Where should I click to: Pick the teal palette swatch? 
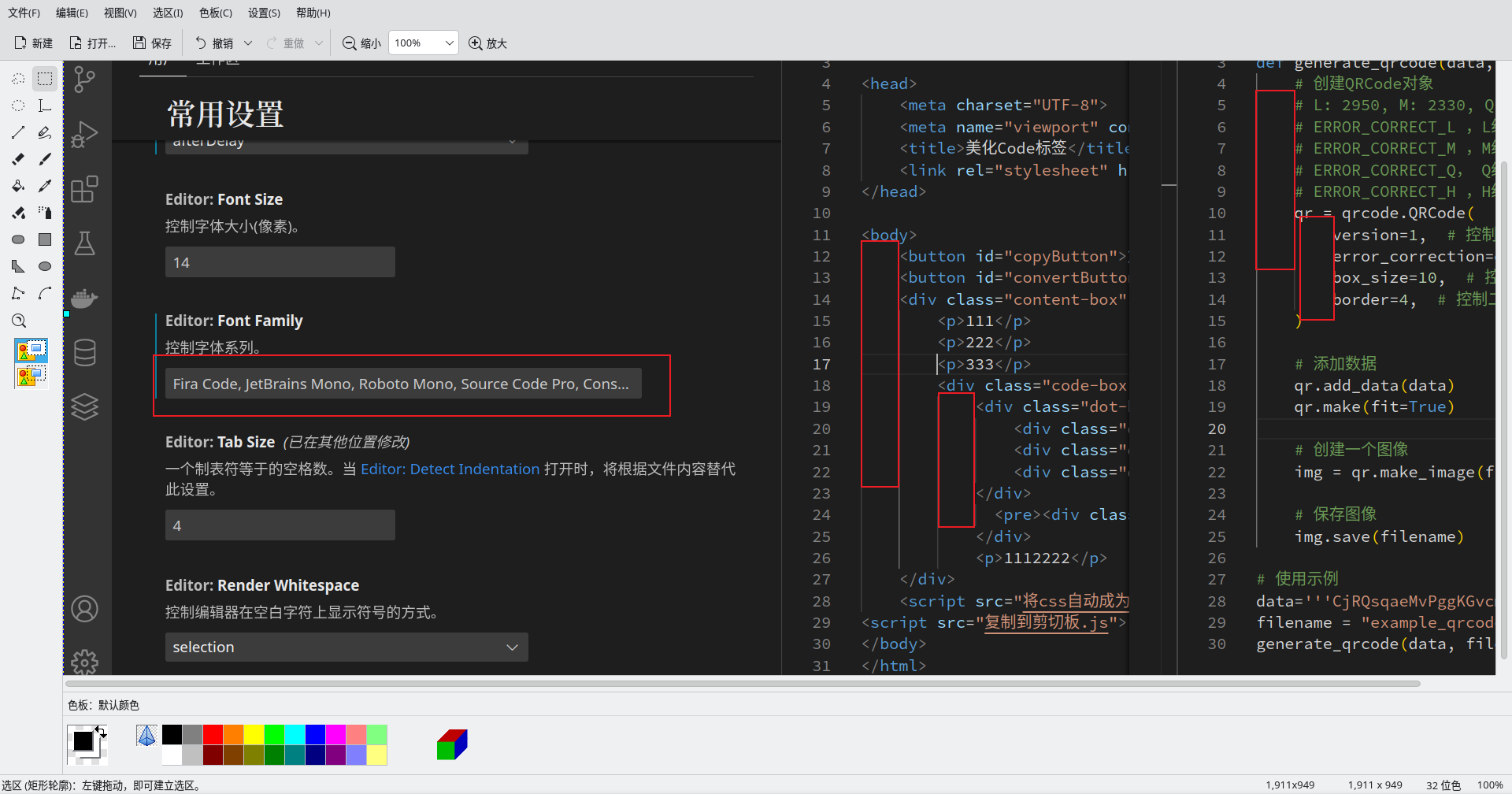click(295, 755)
